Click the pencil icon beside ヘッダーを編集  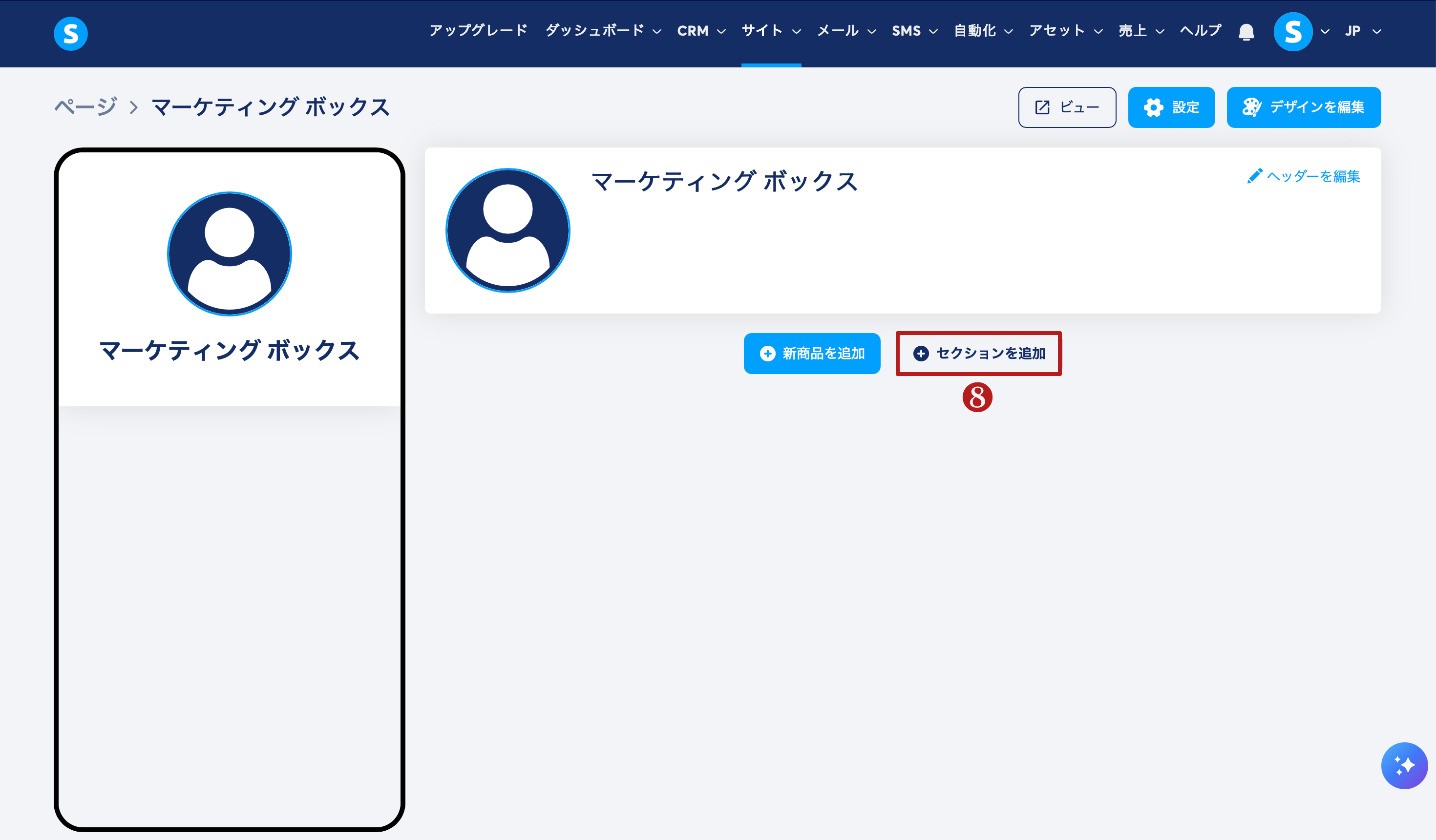(1254, 176)
